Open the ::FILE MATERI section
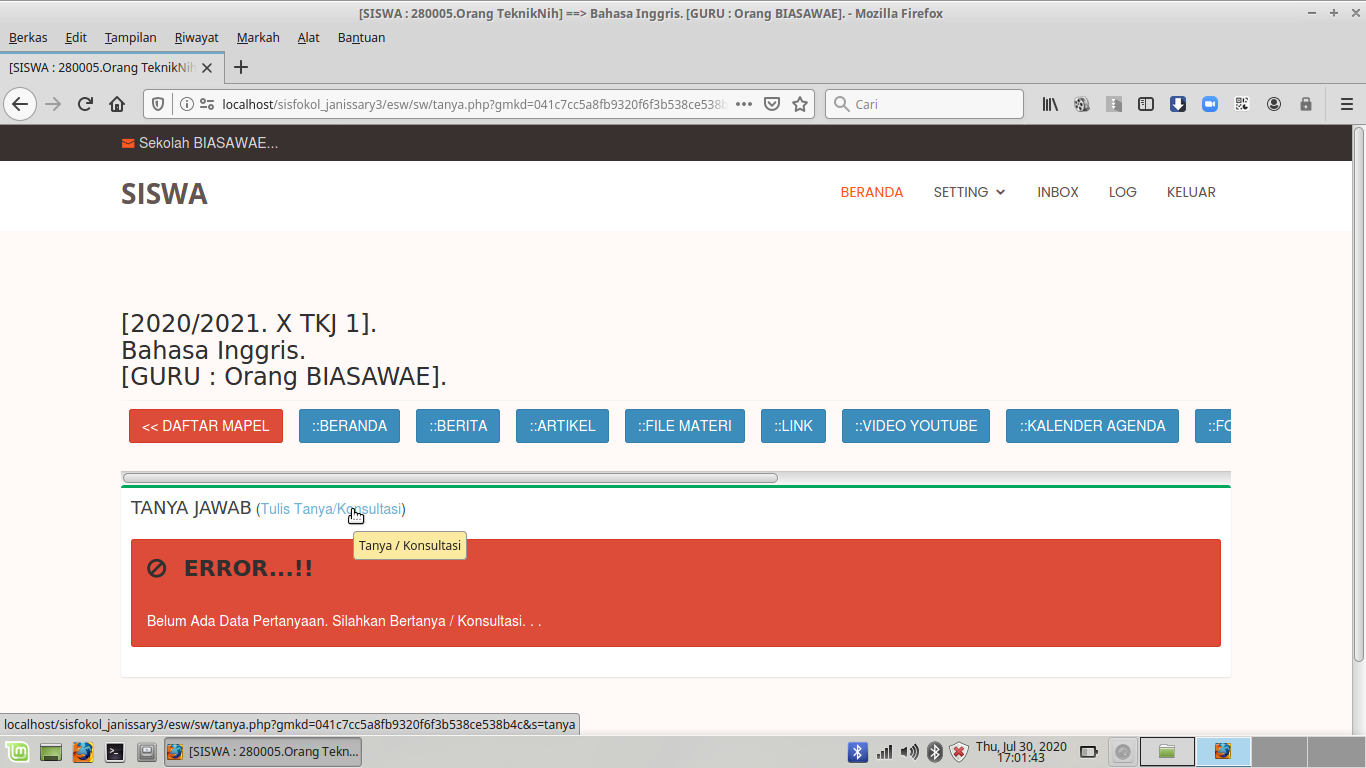 685,426
